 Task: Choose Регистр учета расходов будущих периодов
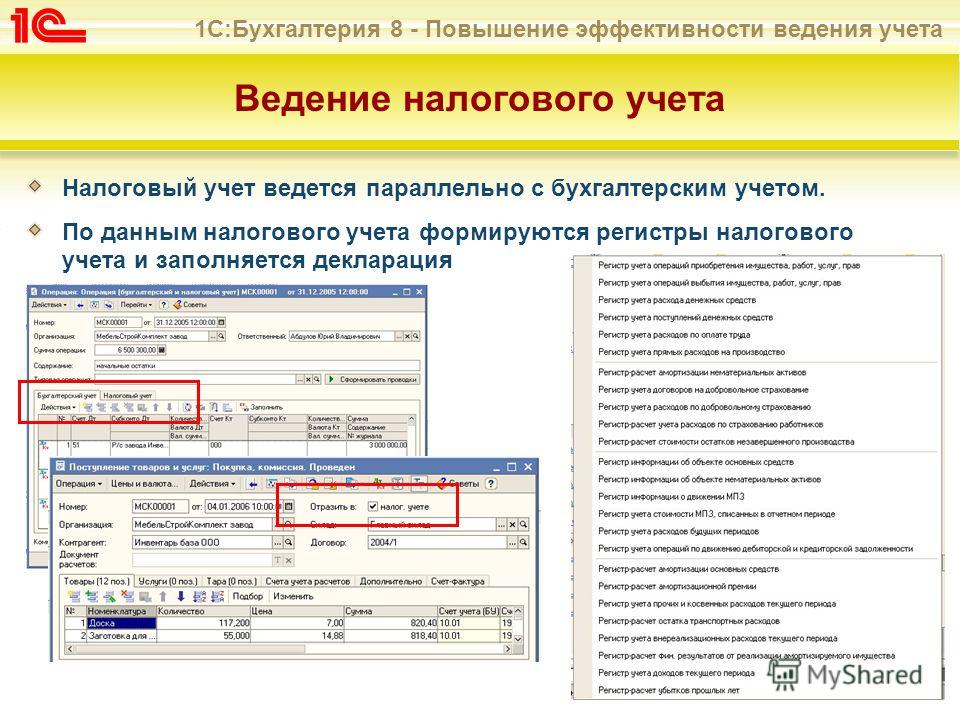(x=678, y=531)
